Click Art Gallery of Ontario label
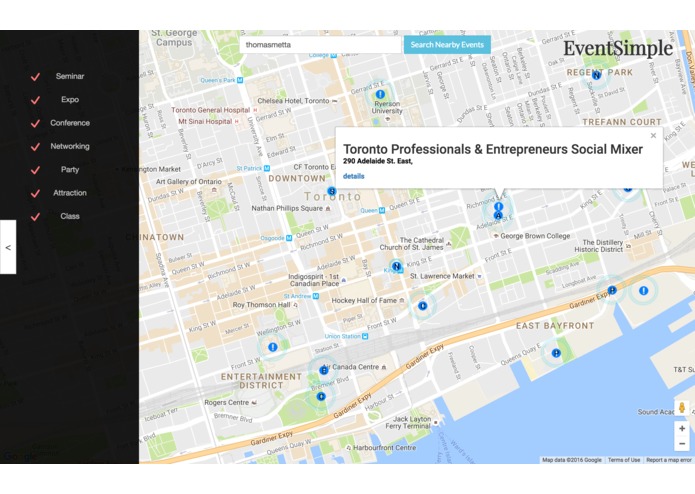 pos(188,182)
